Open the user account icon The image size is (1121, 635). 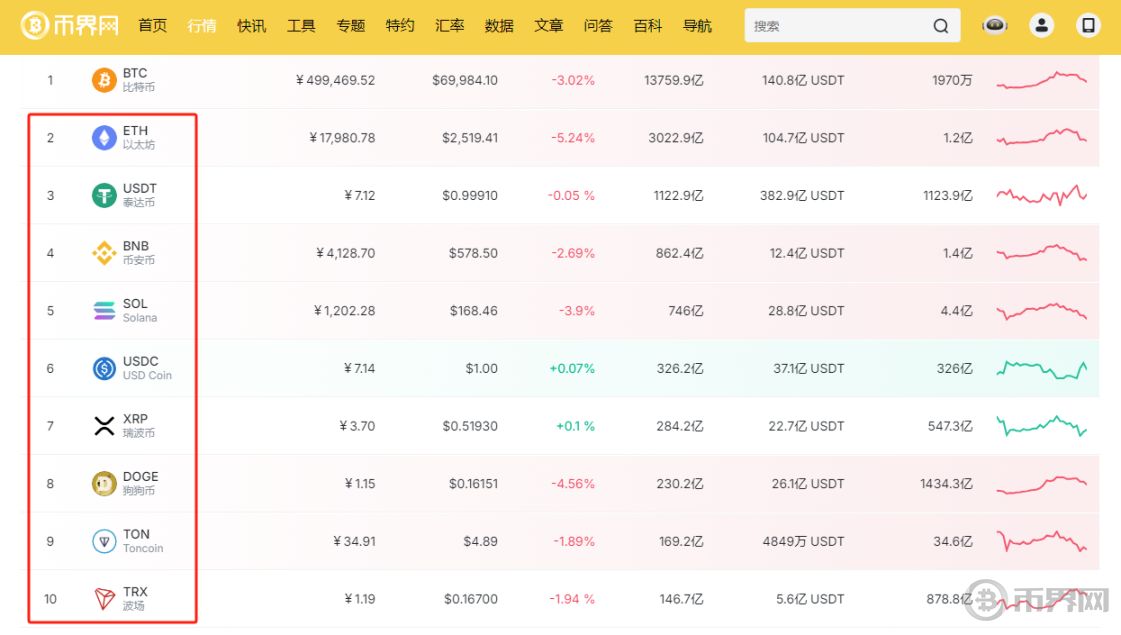click(1042, 26)
